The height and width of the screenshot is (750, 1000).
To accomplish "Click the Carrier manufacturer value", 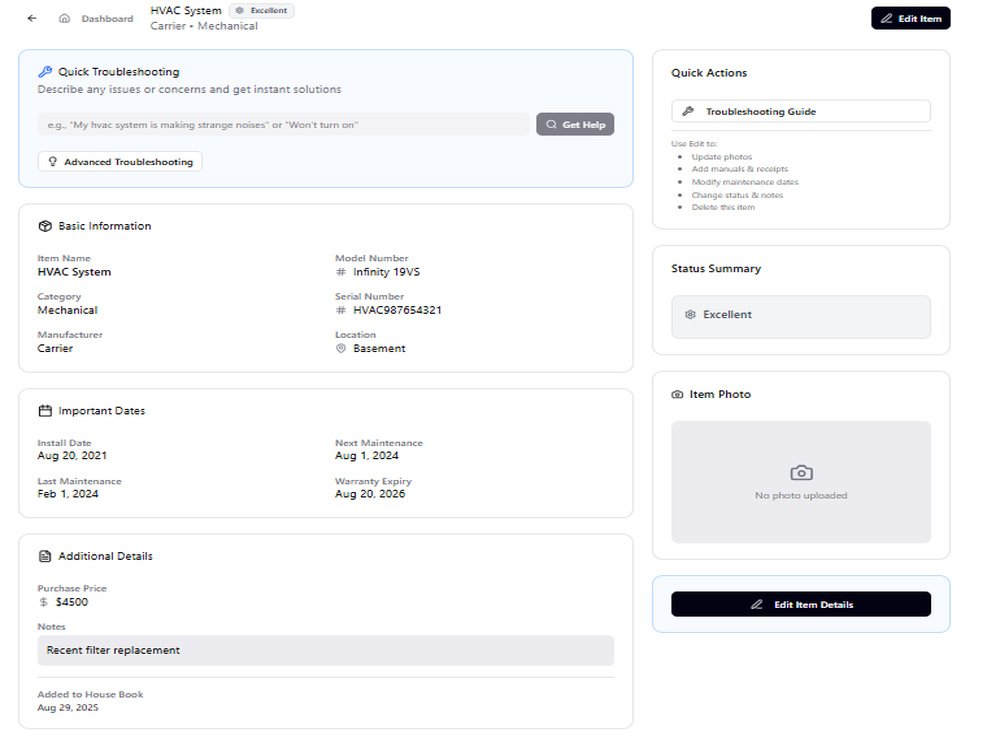I will (55, 348).
